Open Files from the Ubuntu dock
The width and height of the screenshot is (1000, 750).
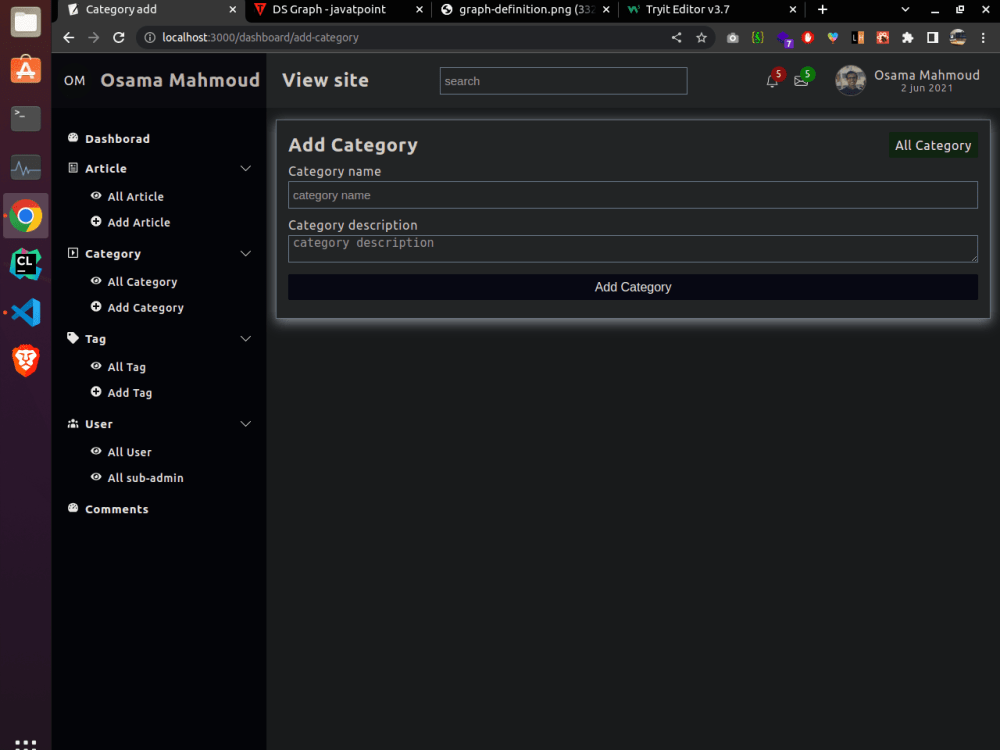pyautogui.click(x=26, y=22)
